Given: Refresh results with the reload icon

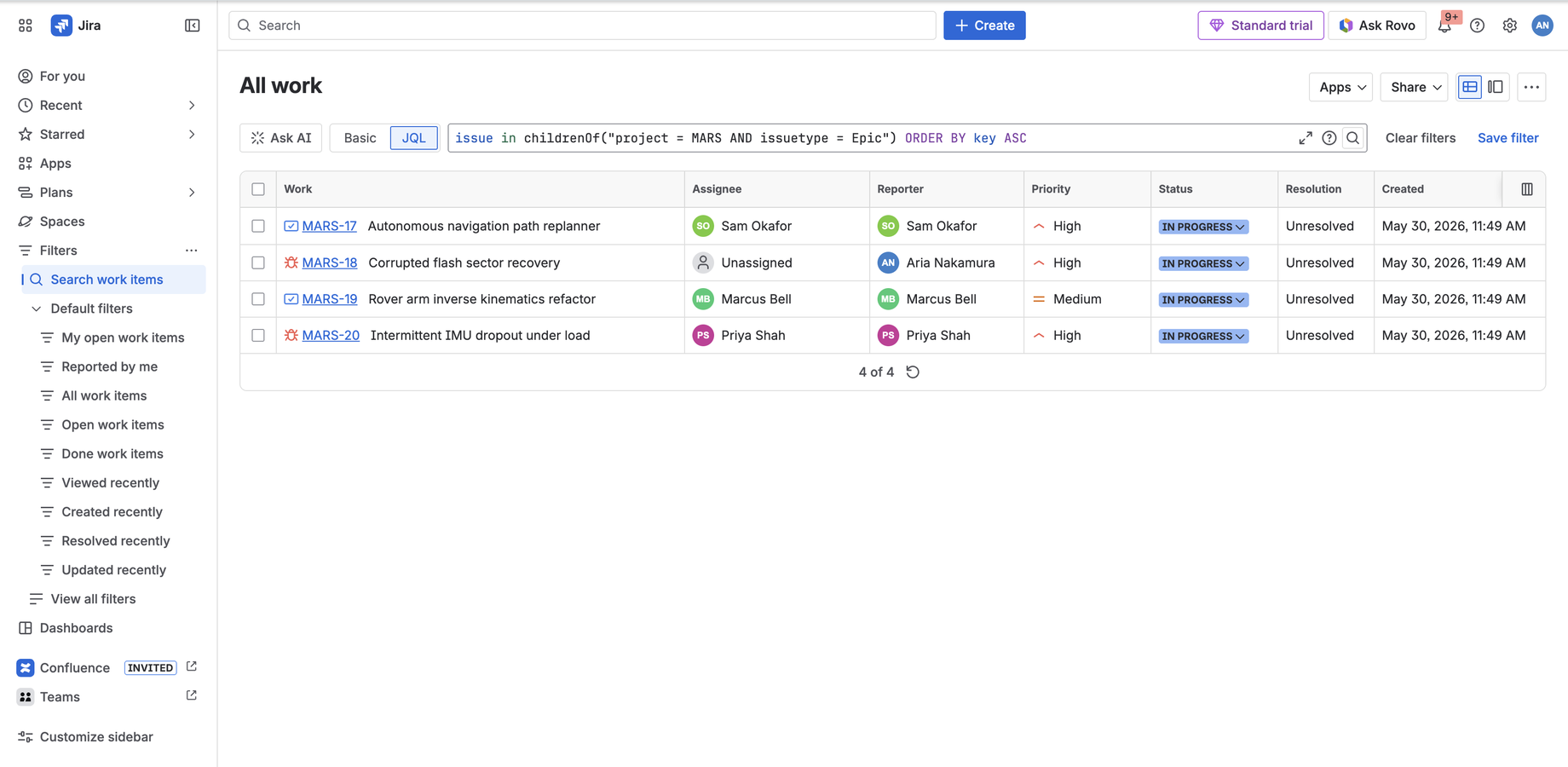Looking at the screenshot, I should pyautogui.click(x=913, y=372).
